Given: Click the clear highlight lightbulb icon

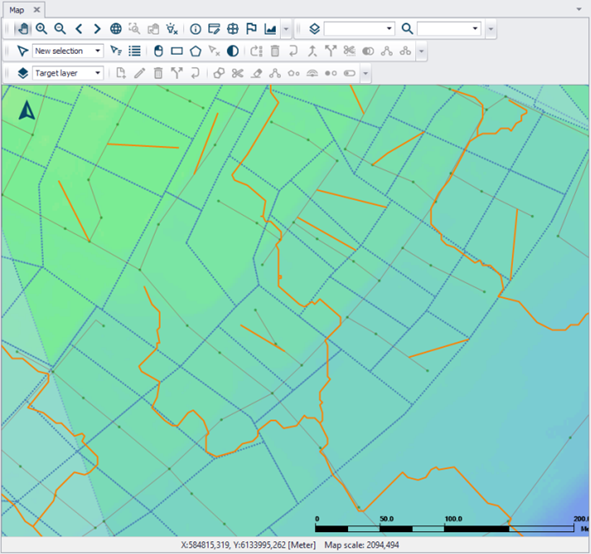Looking at the screenshot, I should click(x=172, y=29).
